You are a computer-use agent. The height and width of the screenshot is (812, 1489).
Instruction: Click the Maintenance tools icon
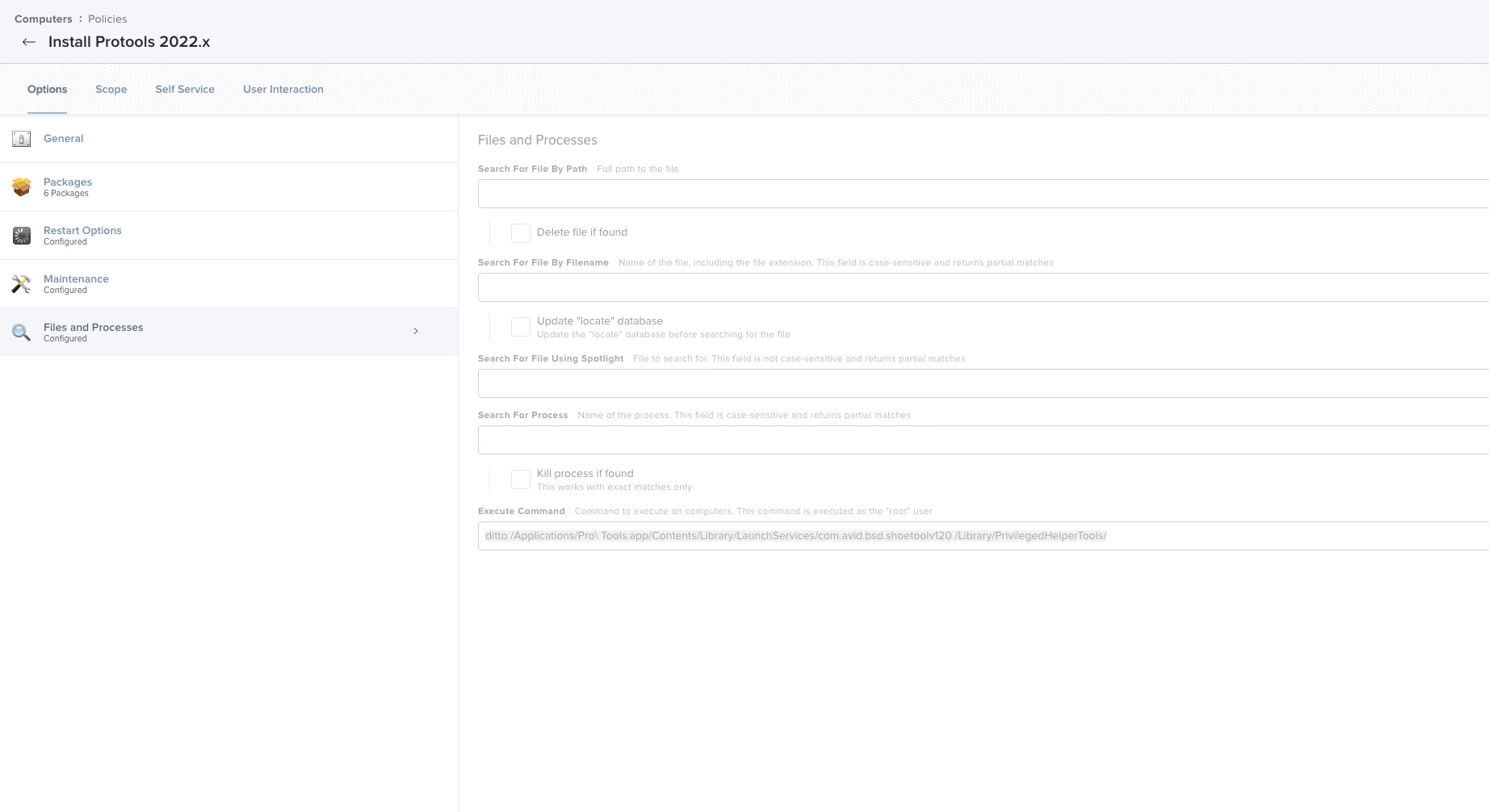pyautogui.click(x=22, y=284)
